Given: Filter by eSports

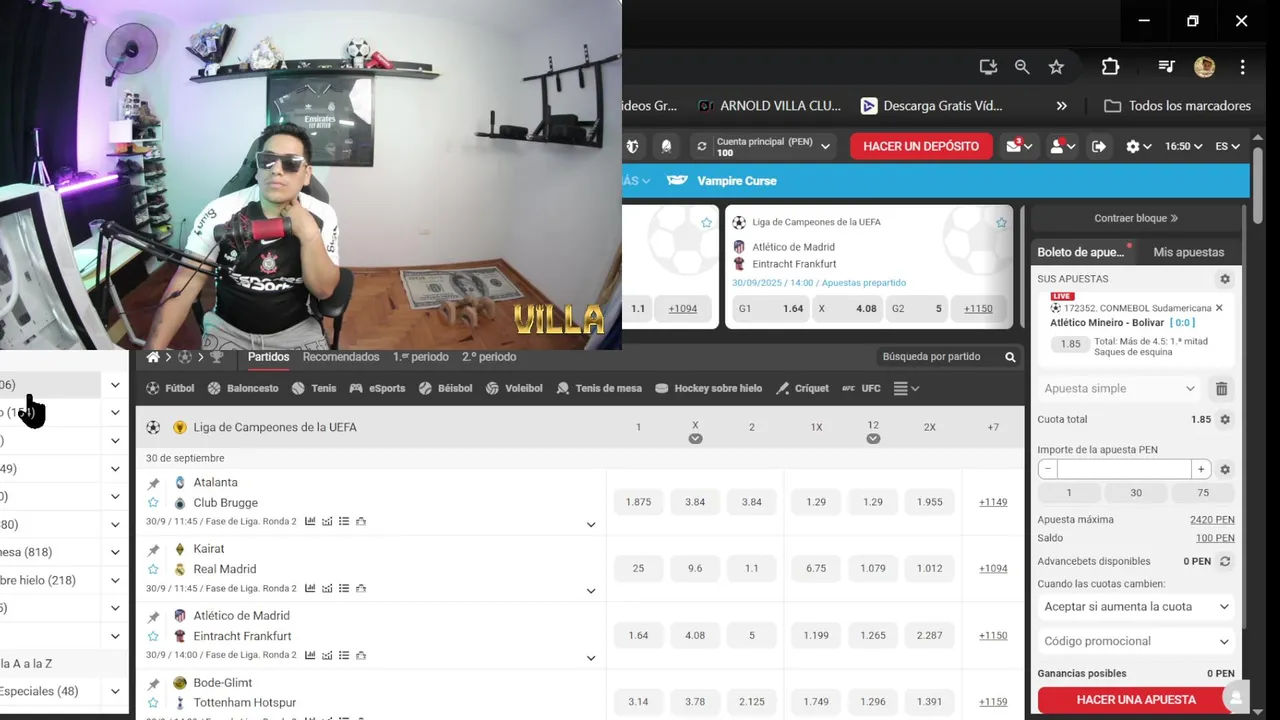Looking at the screenshot, I should (377, 388).
